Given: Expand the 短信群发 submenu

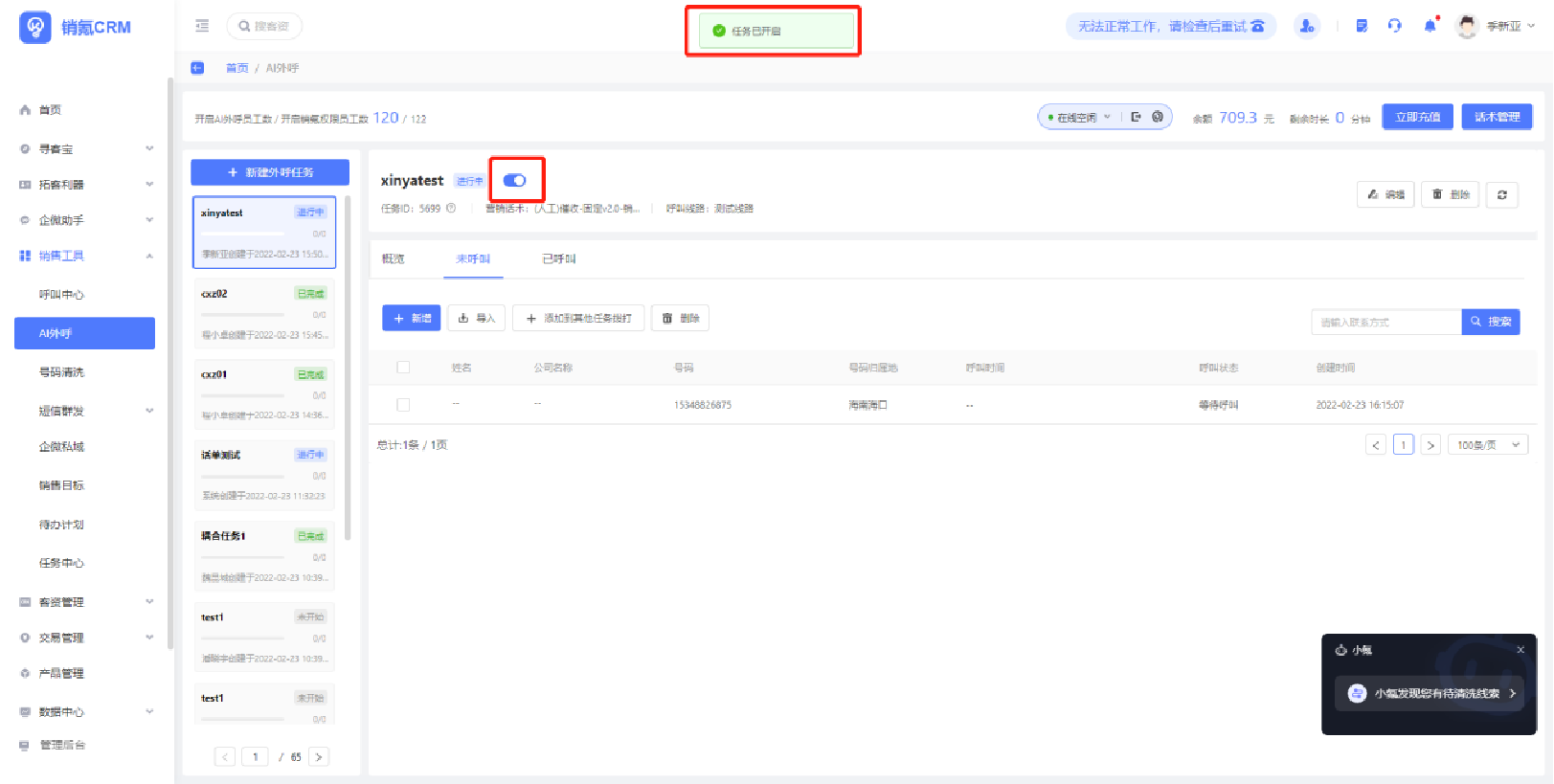Looking at the screenshot, I should 149,411.
